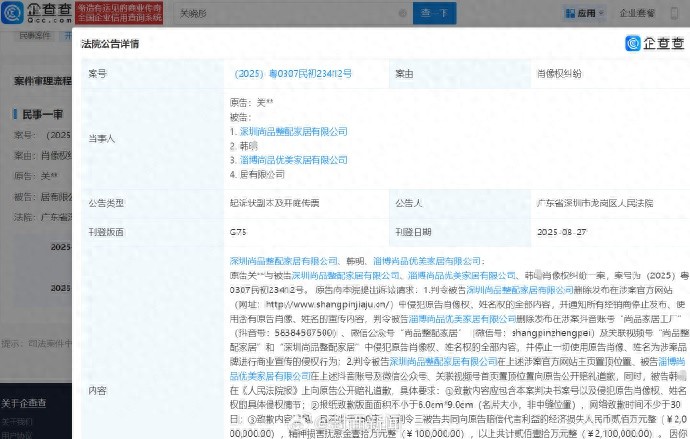This screenshot has height=439, width=690.
Task: Open defendant link 淄博尚品优美家居有限公司 in 当事人 list
Action: [x=294, y=160]
